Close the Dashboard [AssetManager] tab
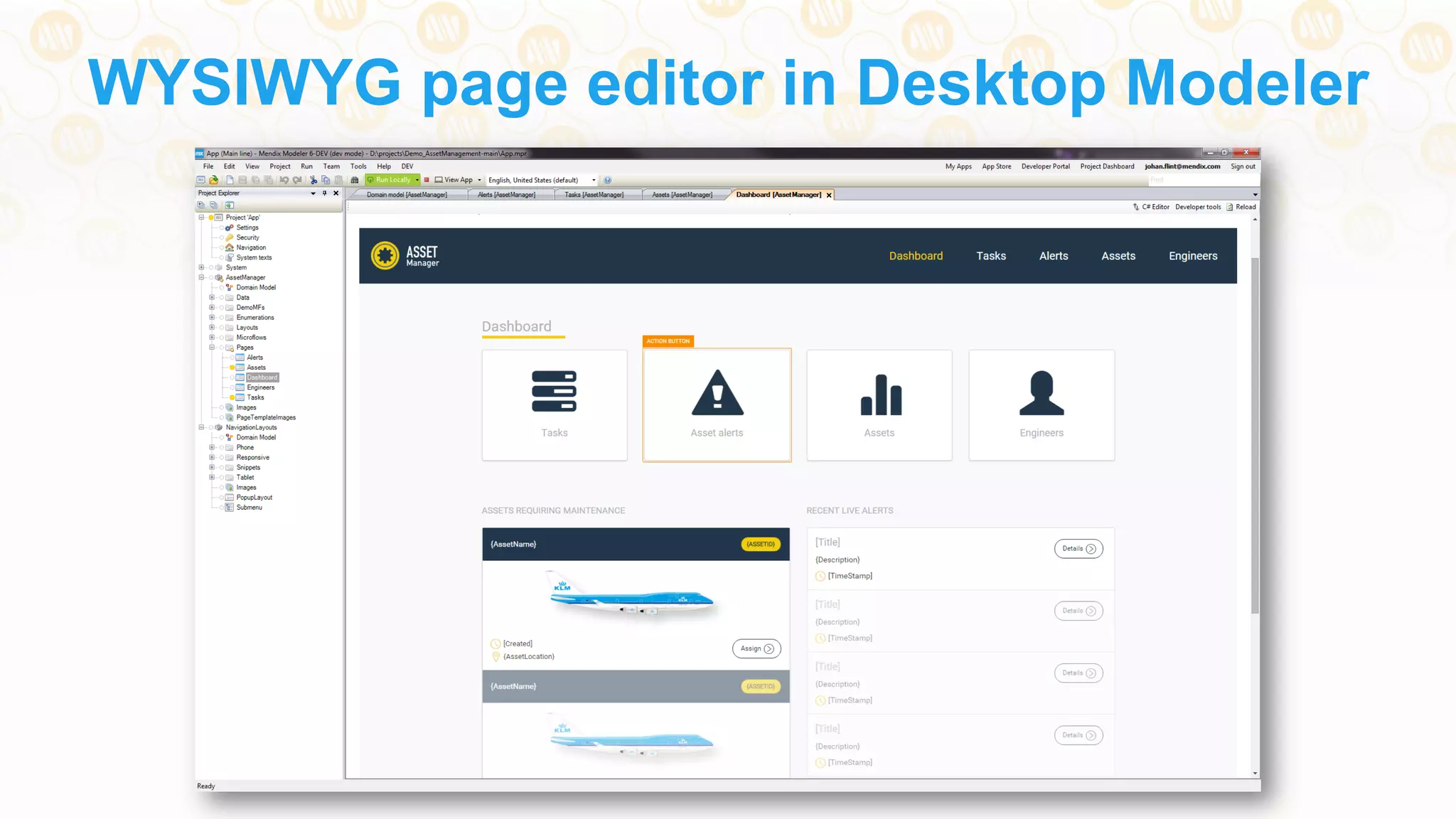The image size is (1456, 819). point(829,195)
